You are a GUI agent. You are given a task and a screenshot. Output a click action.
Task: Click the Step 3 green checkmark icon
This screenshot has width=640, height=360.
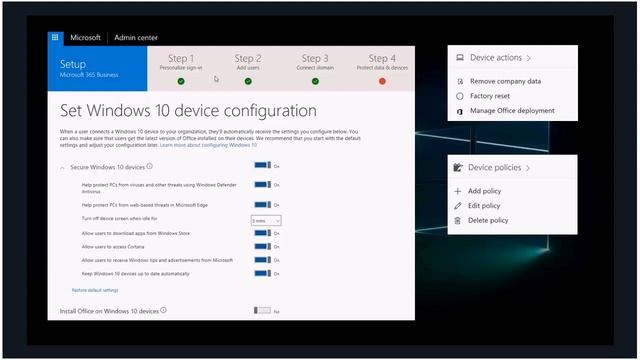pos(315,81)
